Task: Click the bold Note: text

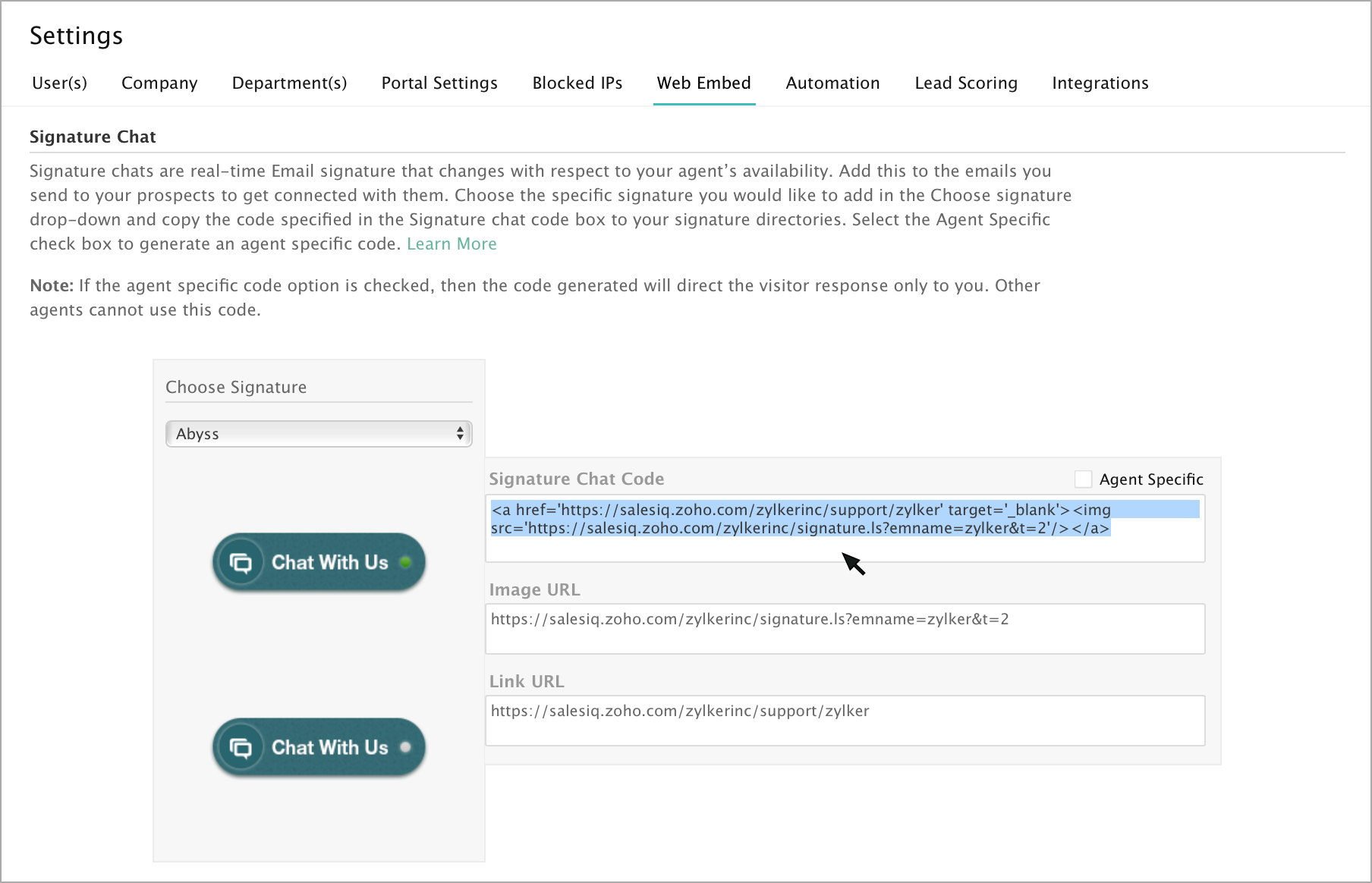Action: (x=52, y=285)
